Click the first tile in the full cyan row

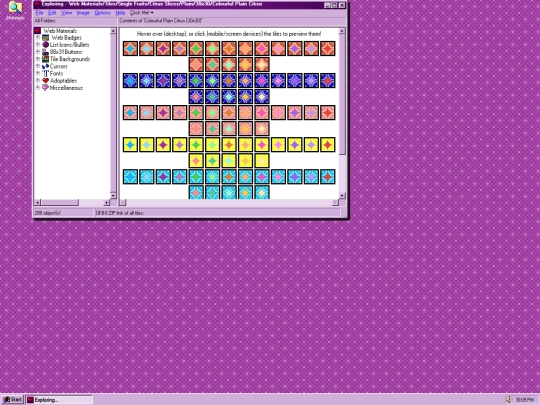(x=130, y=177)
